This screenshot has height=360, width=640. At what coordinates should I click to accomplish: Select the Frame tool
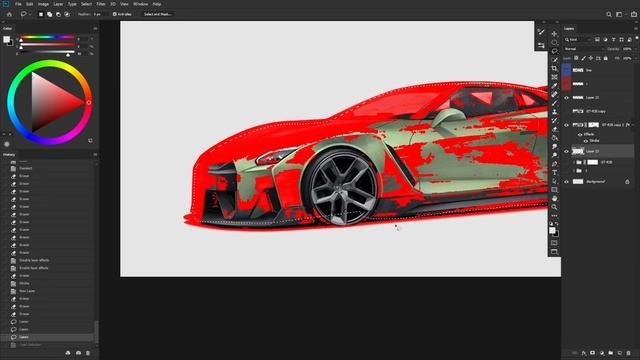(554, 77)
